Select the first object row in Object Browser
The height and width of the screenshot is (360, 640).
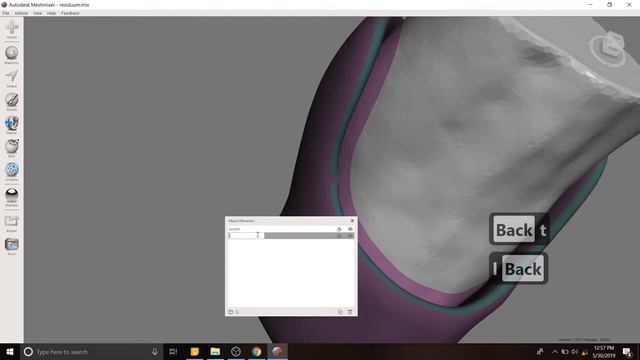[x=291, y=229]
